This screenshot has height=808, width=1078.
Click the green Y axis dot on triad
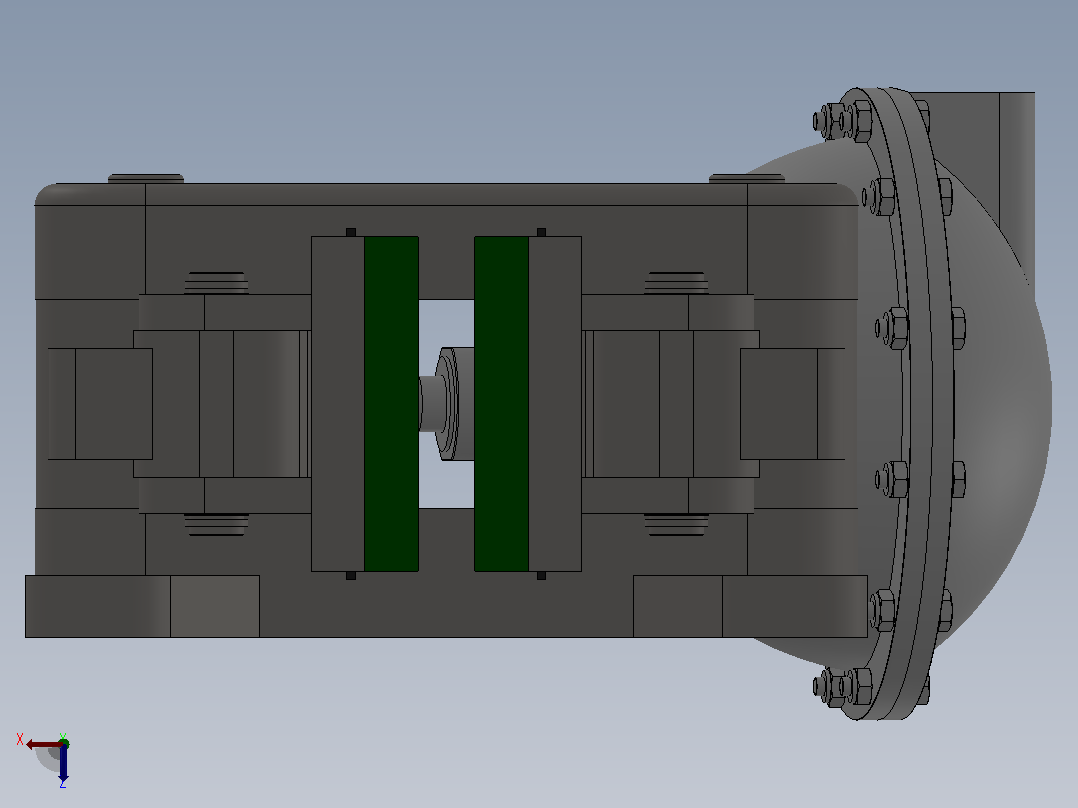64,743
